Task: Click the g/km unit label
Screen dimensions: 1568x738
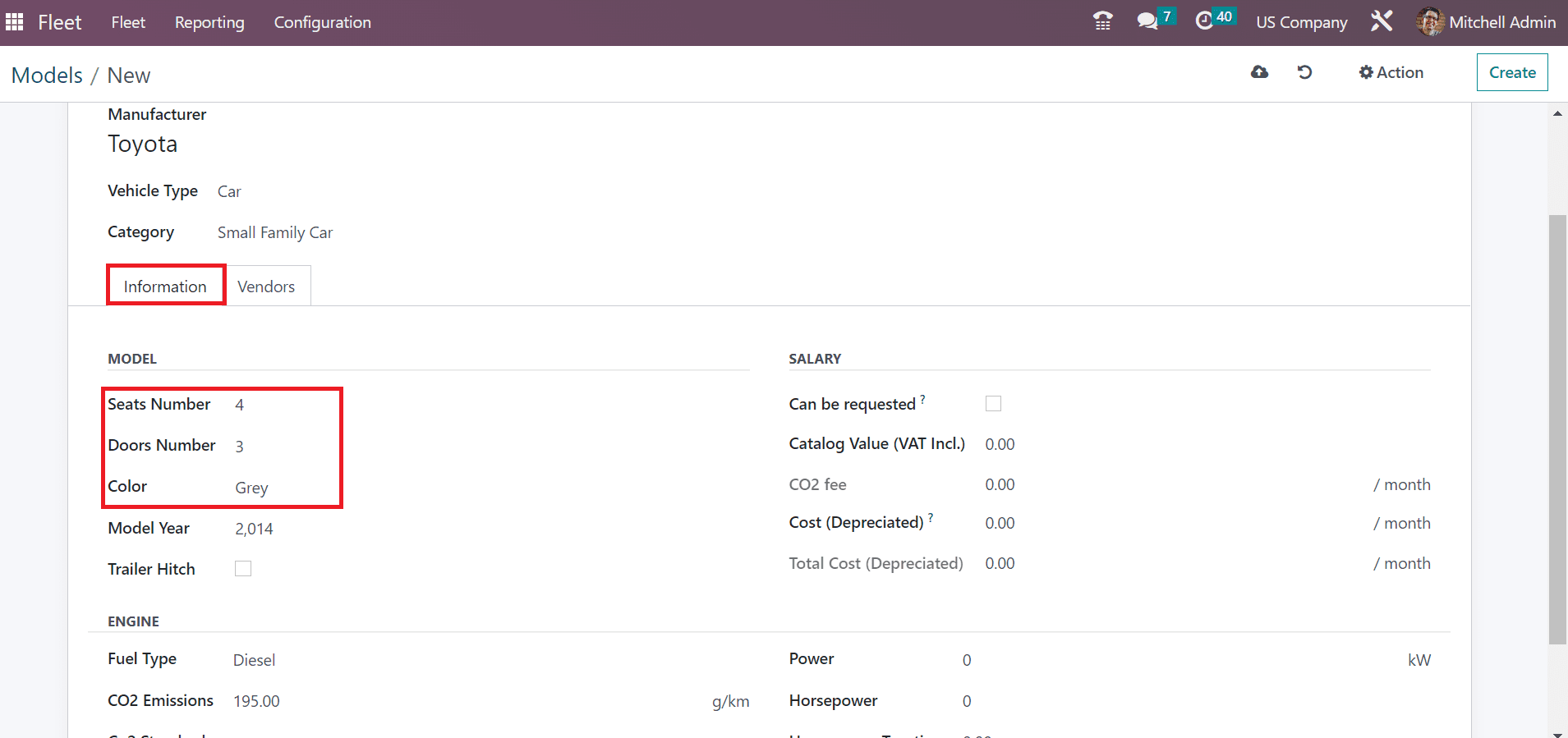Action: point(730,701)
